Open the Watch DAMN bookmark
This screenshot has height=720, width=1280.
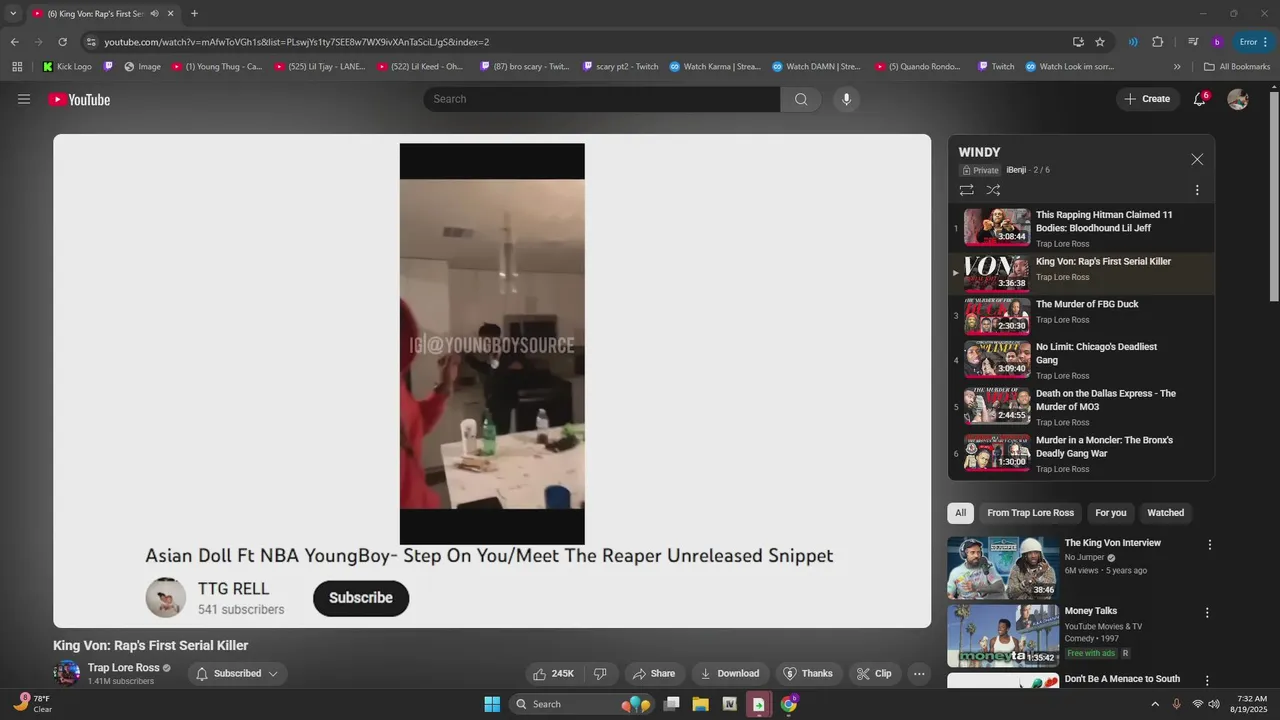pos(815,66)
